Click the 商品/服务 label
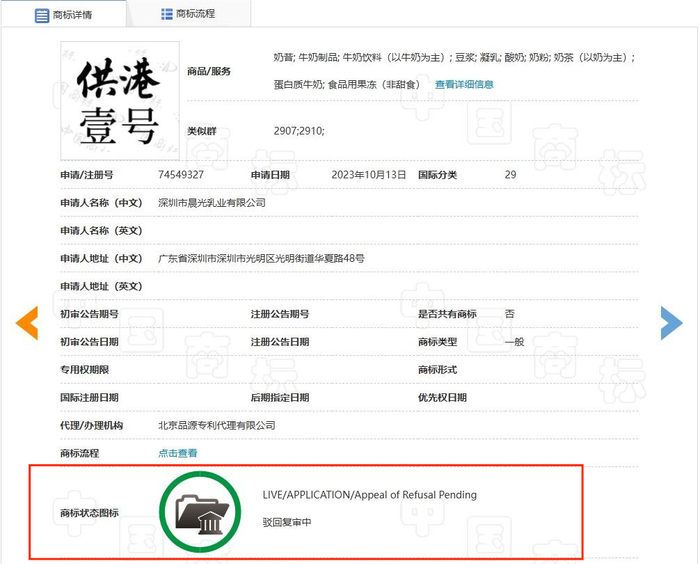This screenshot has width=700, height=564. click(x=209, y=71)
